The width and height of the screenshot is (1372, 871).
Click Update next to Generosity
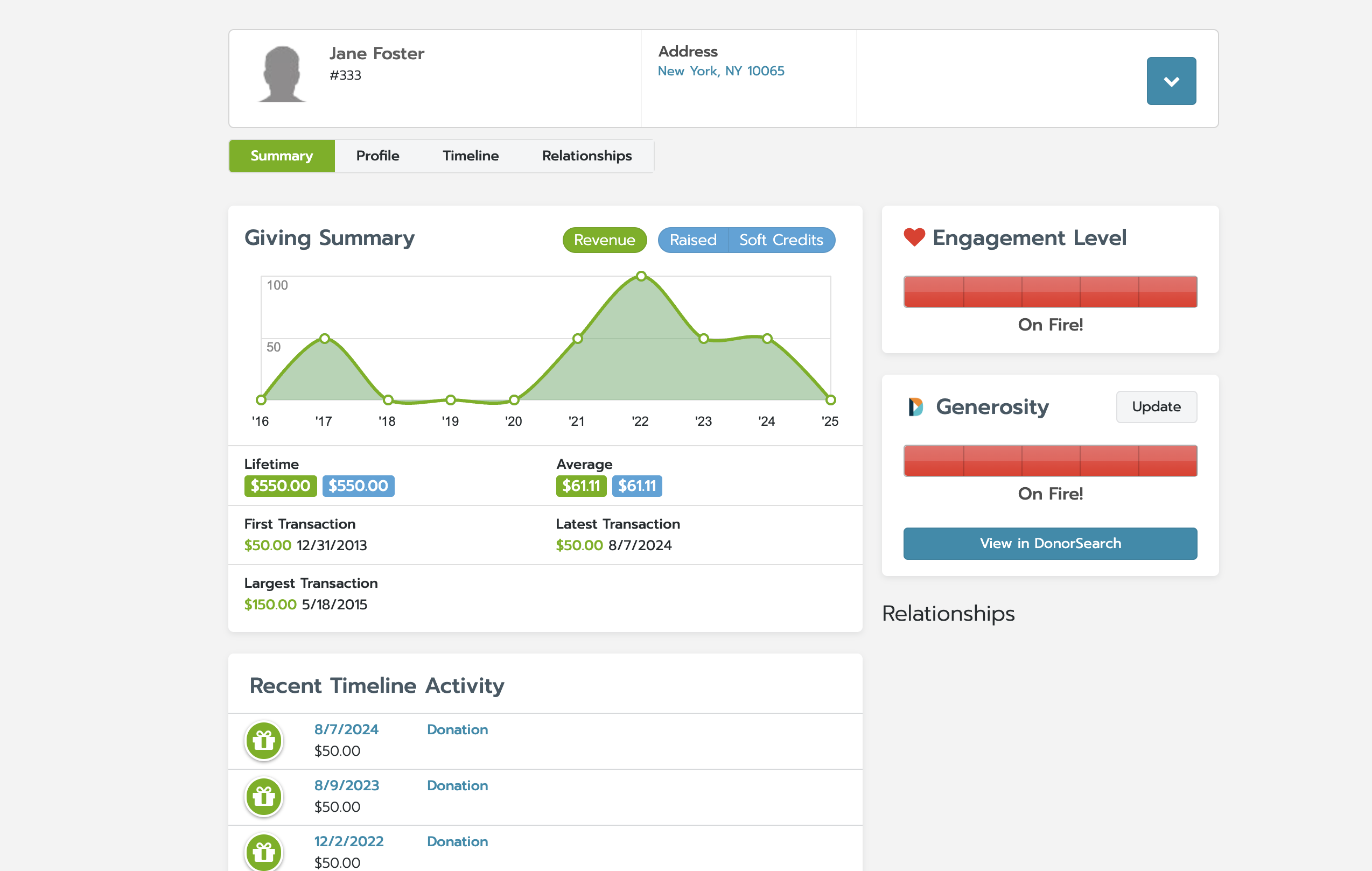click(x=1156, y=407)
